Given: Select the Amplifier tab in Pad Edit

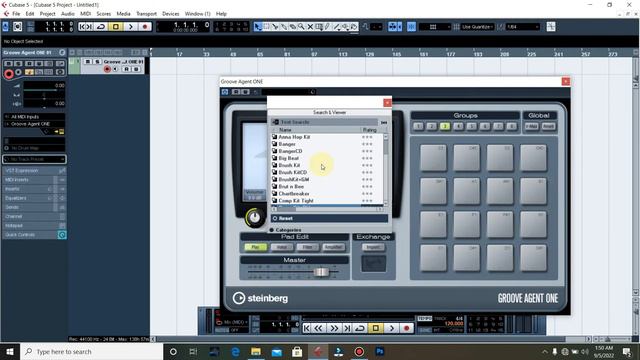Looking at the screenshot, I should pos(333,247).
